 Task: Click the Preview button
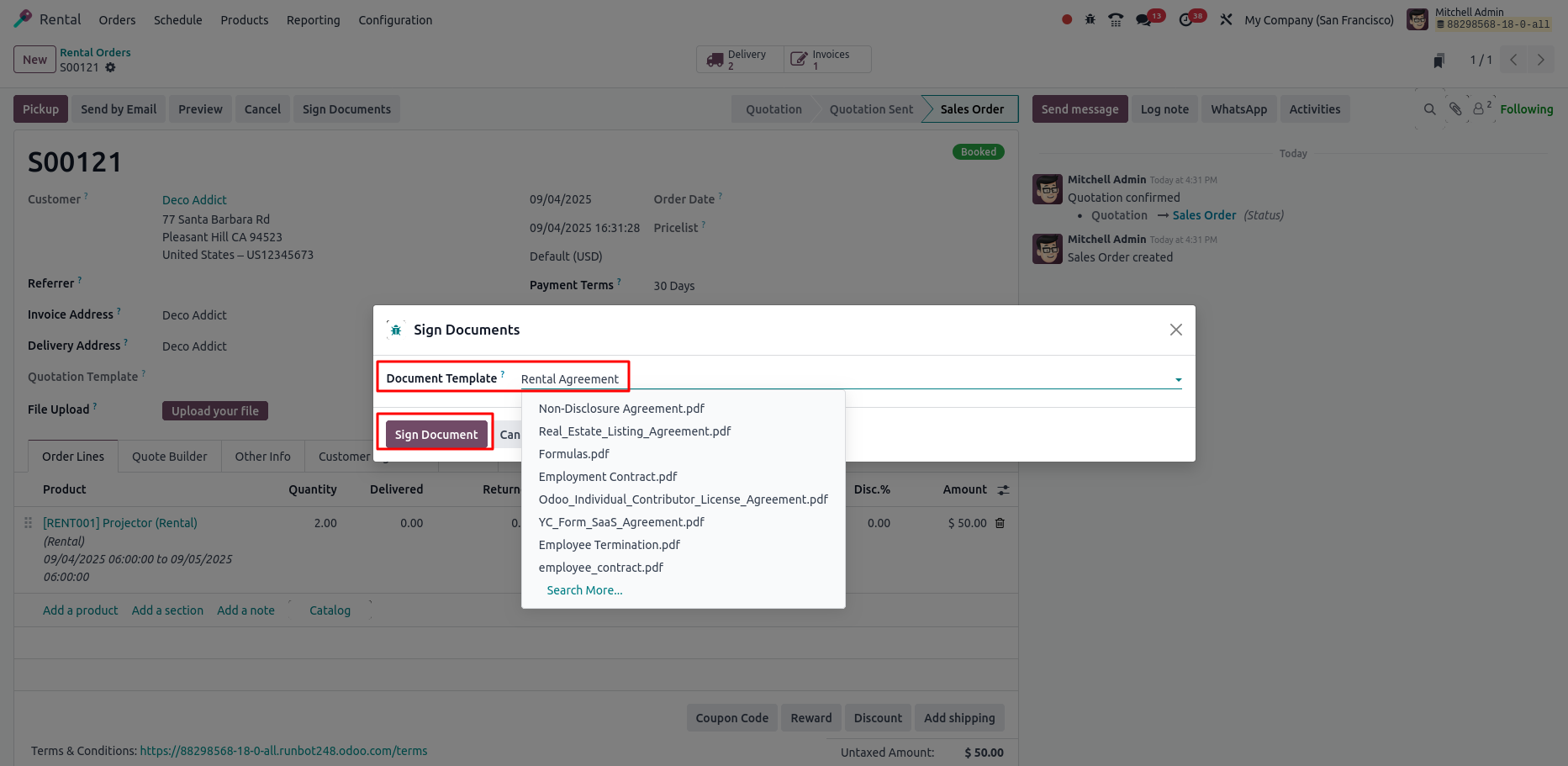200,109
